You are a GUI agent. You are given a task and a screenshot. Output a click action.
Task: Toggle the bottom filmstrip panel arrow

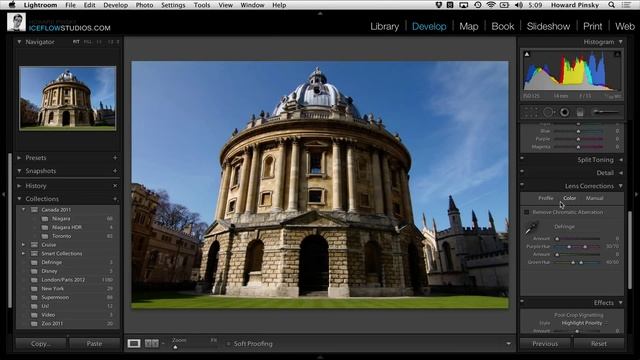click(x=320, y=357)
